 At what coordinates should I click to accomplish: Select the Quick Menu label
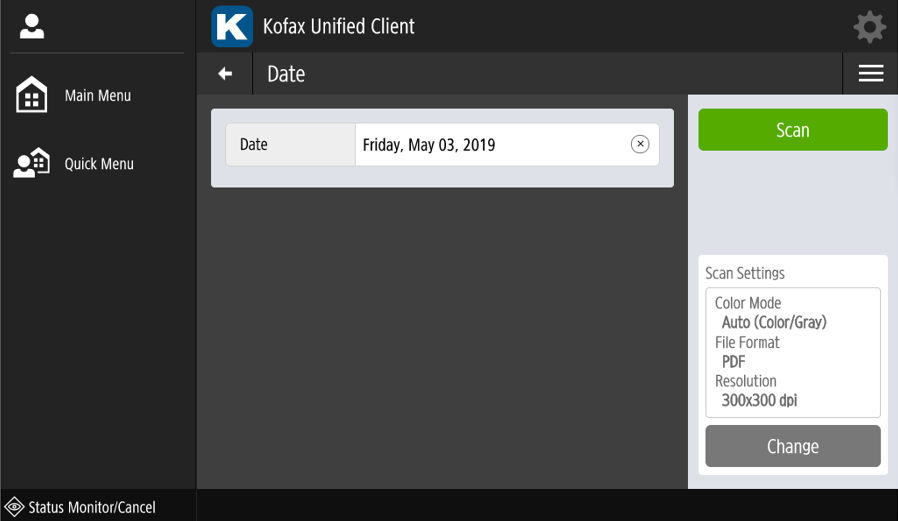tap(99, 164)
